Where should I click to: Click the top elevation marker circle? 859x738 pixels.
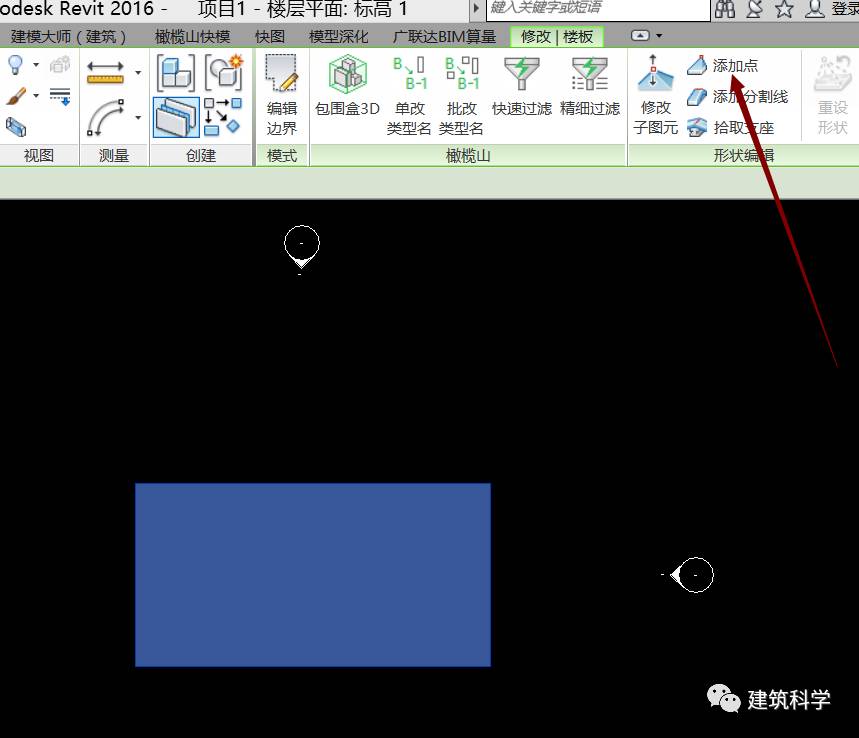click(302, 243)
